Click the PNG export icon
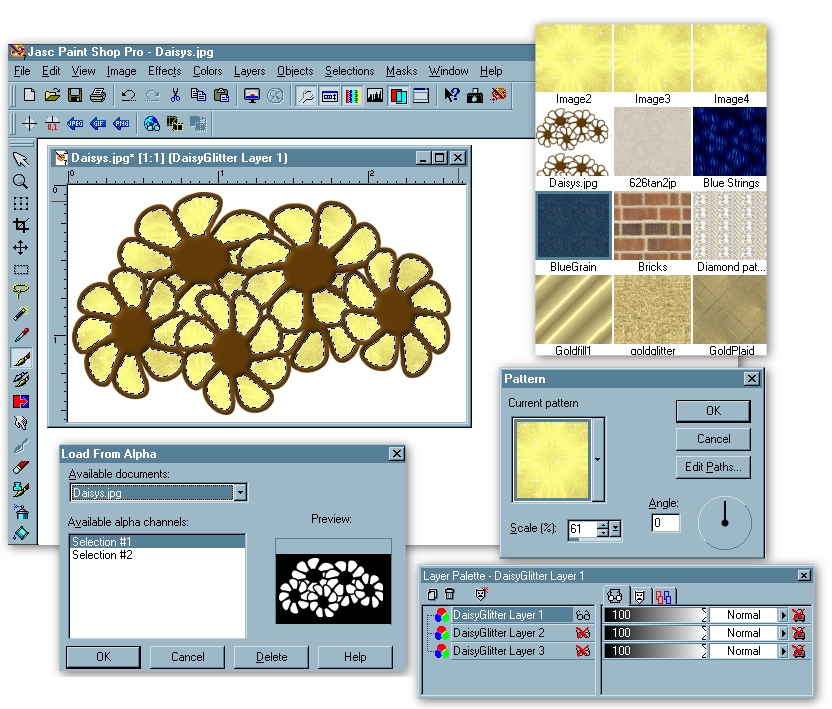 coord(121,124)
